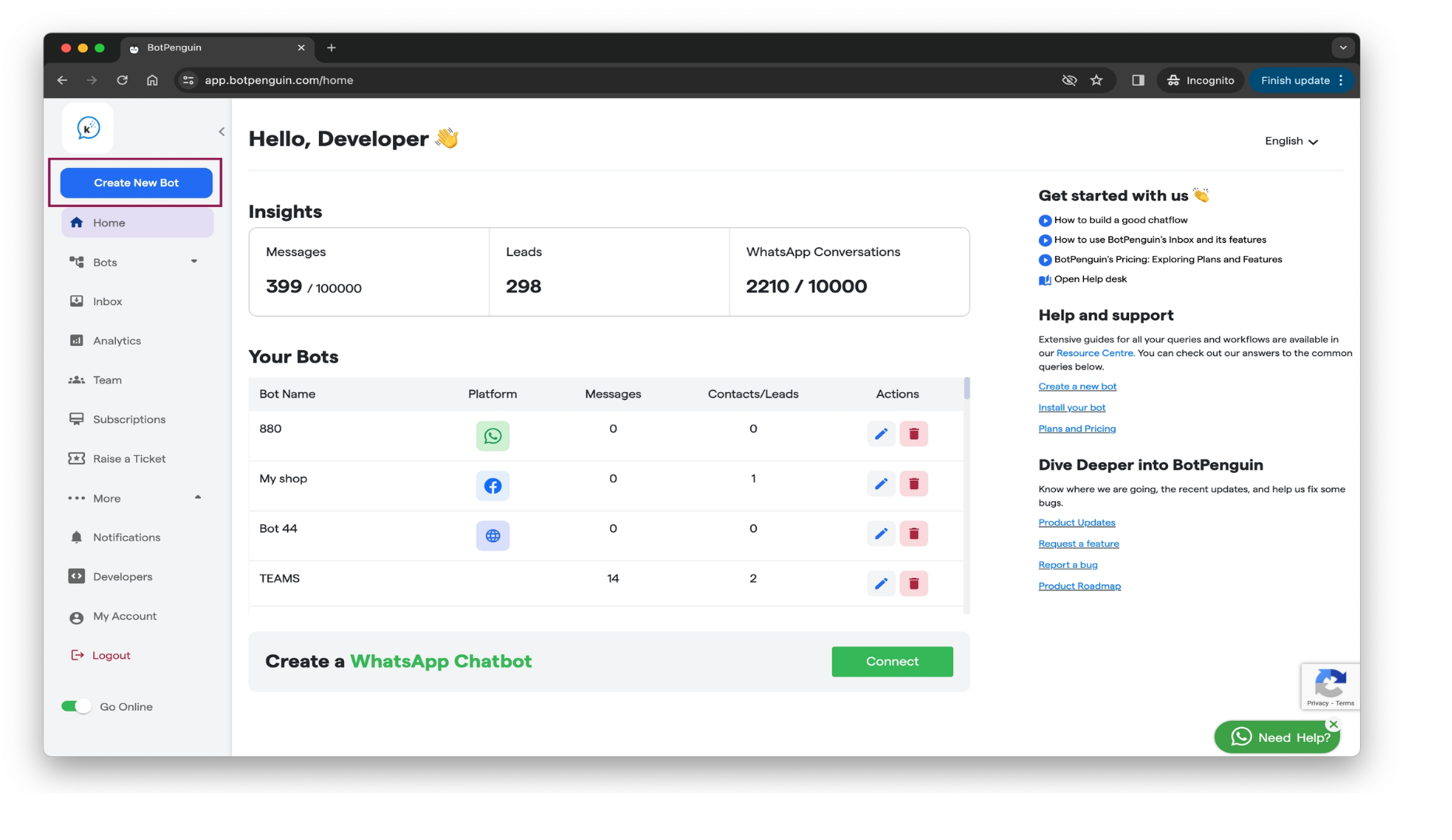Click the browser back arrow

pos(62,80)
